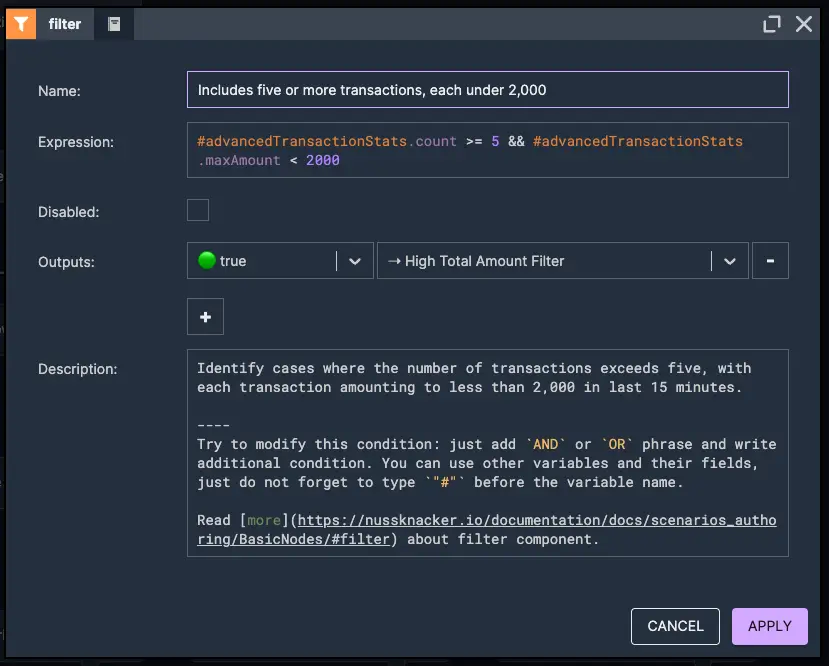This screenshot has height=666, width=829.
Task: Click the Expression label
Action: point(76,142)
